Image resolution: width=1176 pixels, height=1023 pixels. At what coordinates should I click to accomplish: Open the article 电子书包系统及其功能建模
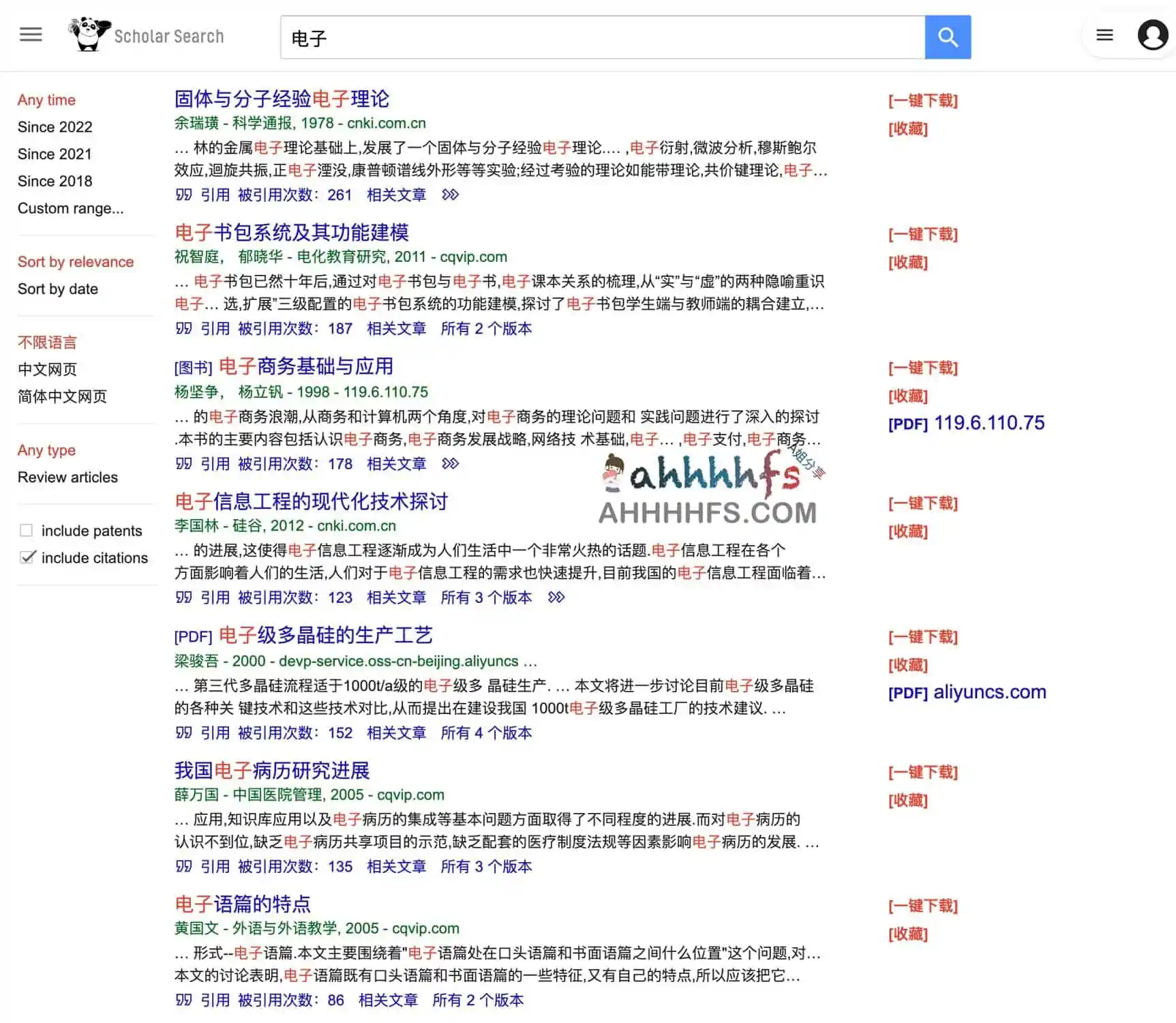tap(292, 233)
